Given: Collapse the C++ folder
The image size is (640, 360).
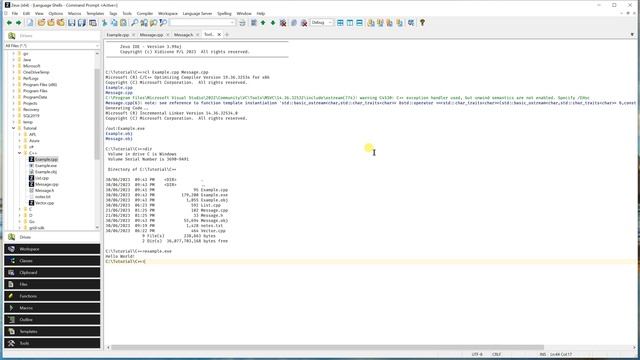Looking at the screenshot, I should tap(20, 153).
